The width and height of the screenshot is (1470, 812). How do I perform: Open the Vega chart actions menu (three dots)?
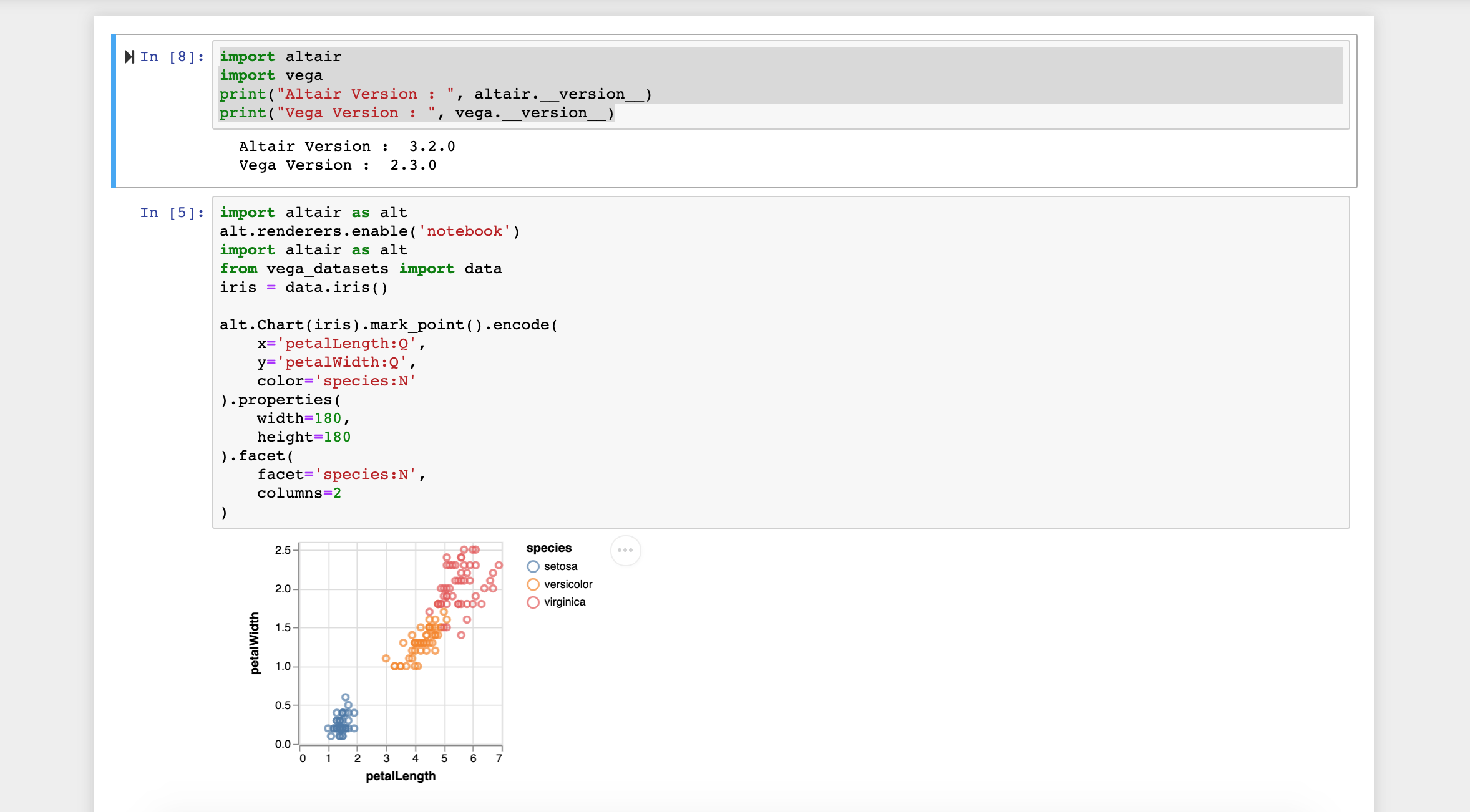tap(626, 551)
